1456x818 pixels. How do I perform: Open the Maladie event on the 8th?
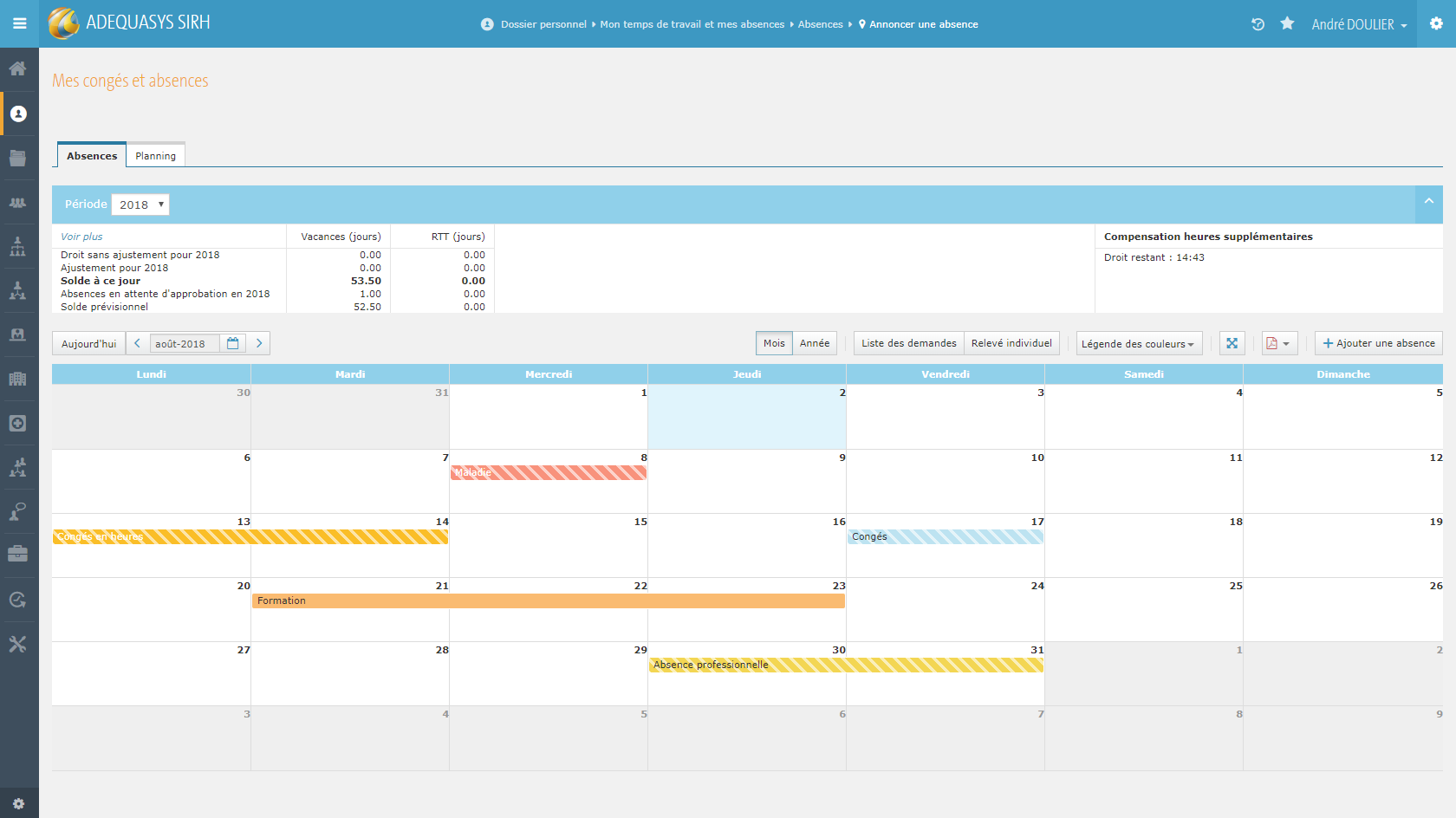(x=549, y=472)
